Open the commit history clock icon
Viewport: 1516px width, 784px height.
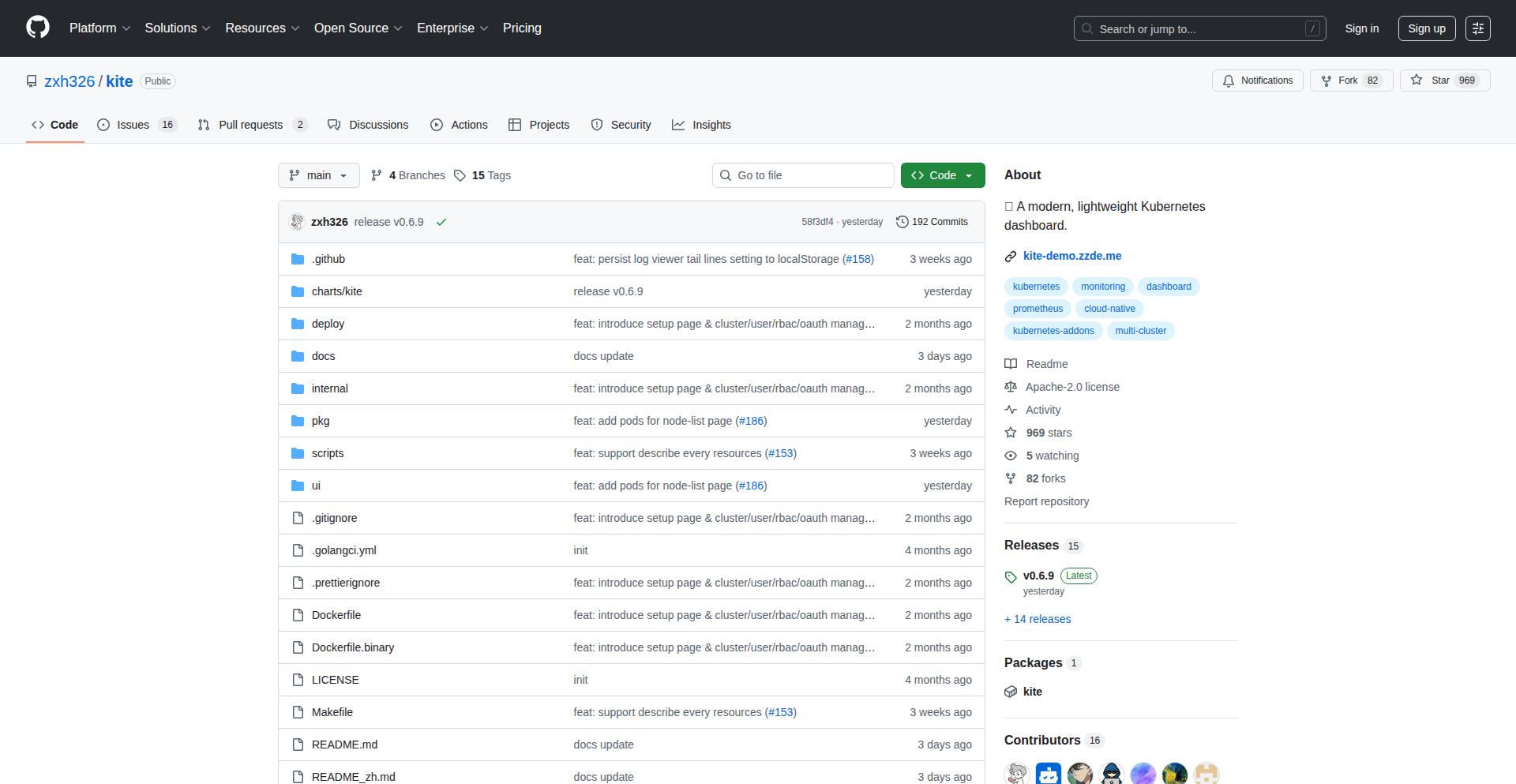pyautogui.click(x=902, y=222)
